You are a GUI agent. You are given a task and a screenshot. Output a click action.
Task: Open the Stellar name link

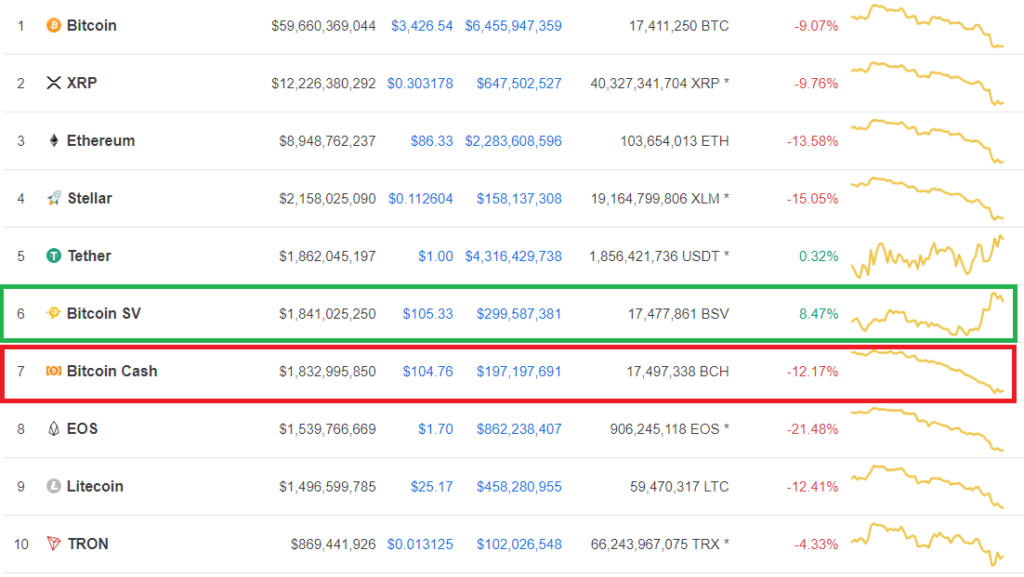pyautogui.click(x=89, y=198)
